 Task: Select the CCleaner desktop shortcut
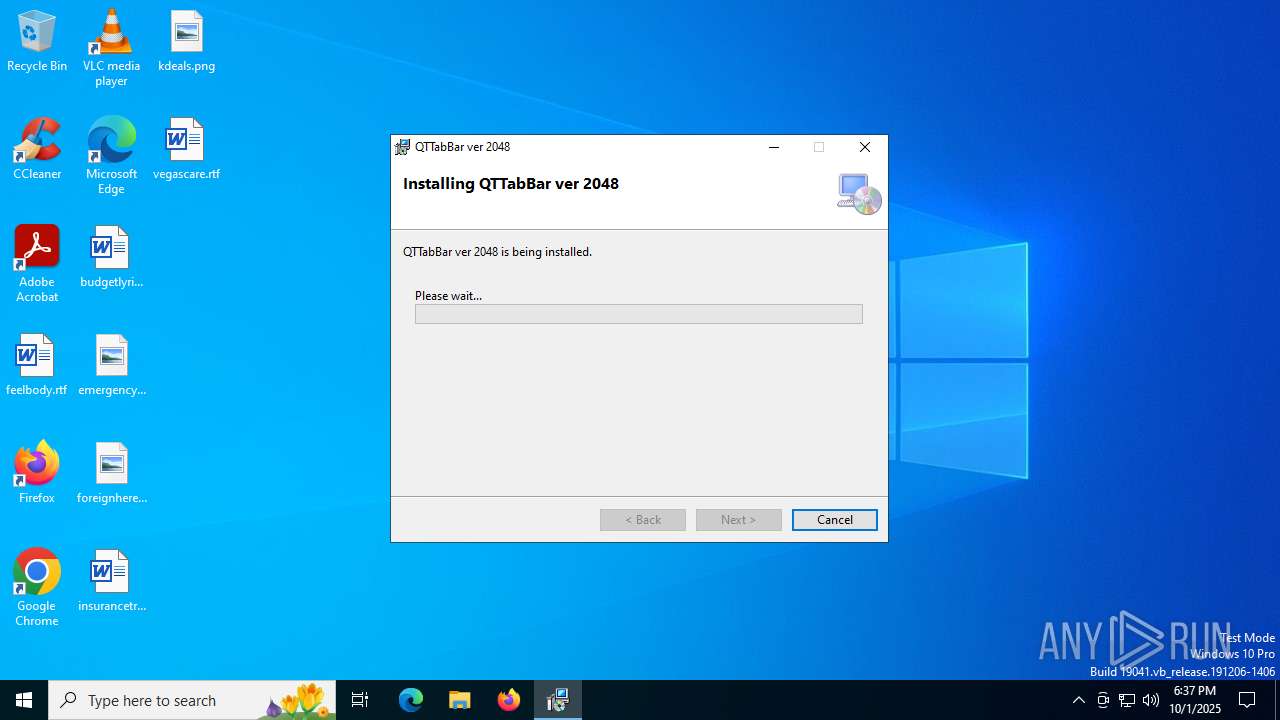pyautogui.click(x=37, y=150)
